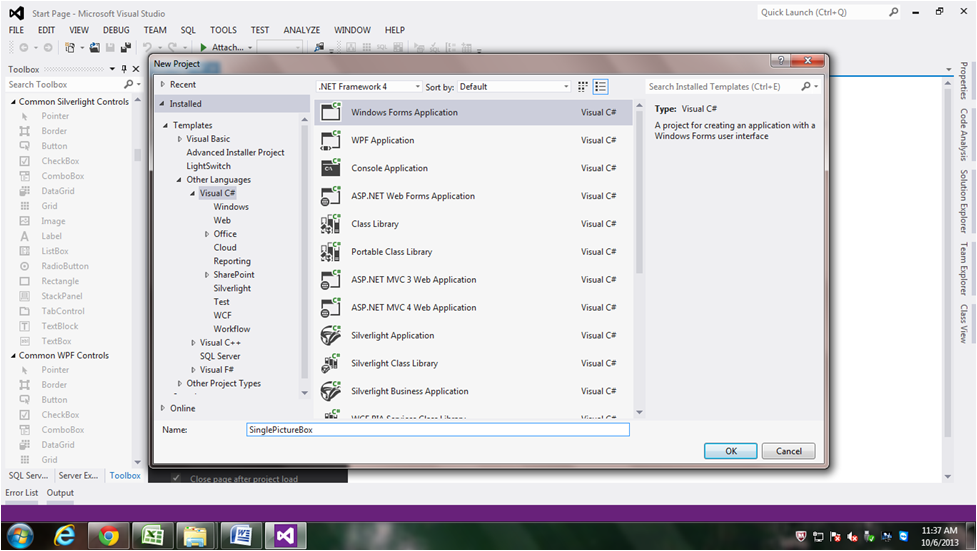
Task: Expand the Other Project Types node
Action: point(180,383)
